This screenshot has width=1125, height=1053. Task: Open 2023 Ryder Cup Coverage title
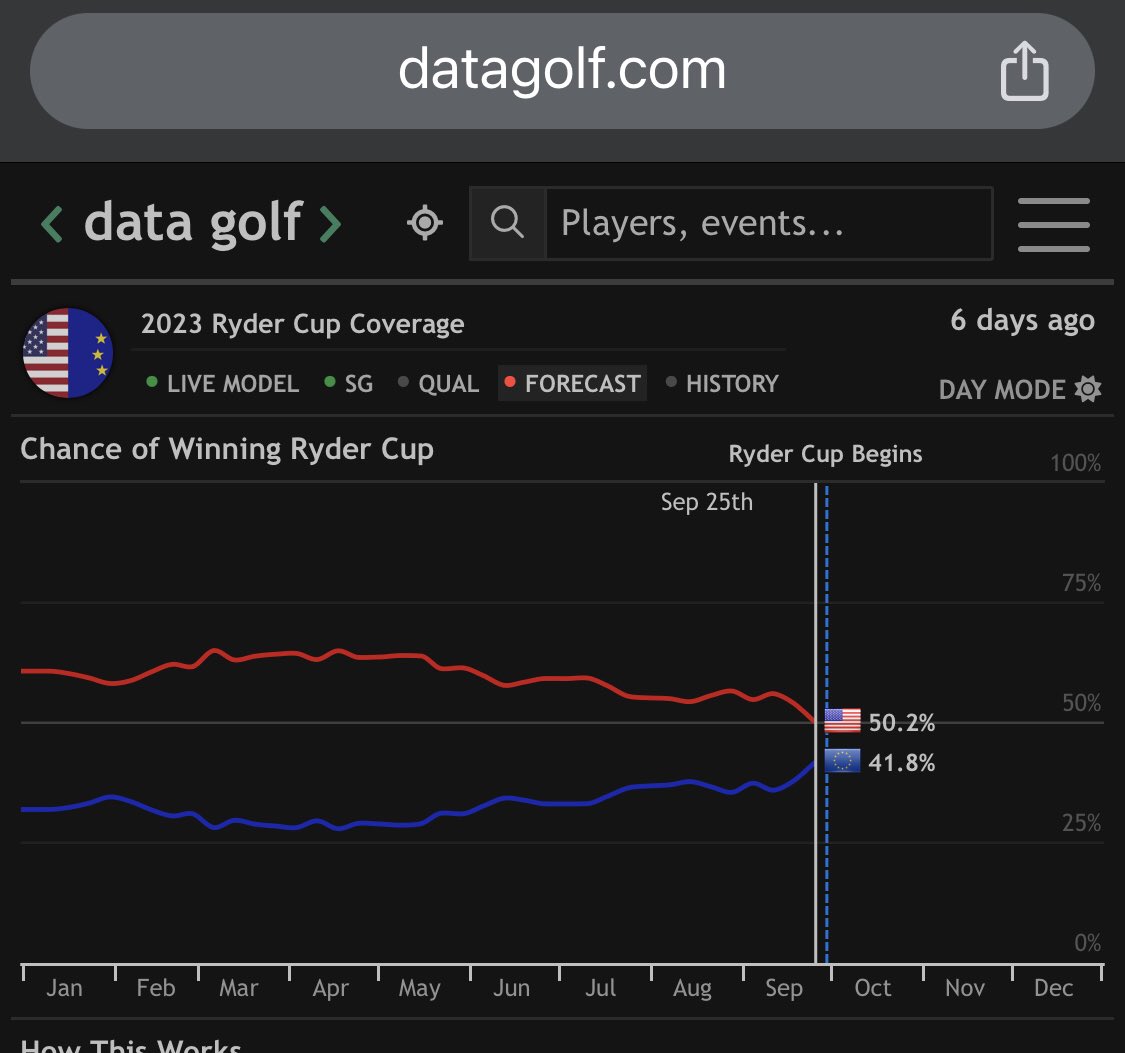pos(302,324)
